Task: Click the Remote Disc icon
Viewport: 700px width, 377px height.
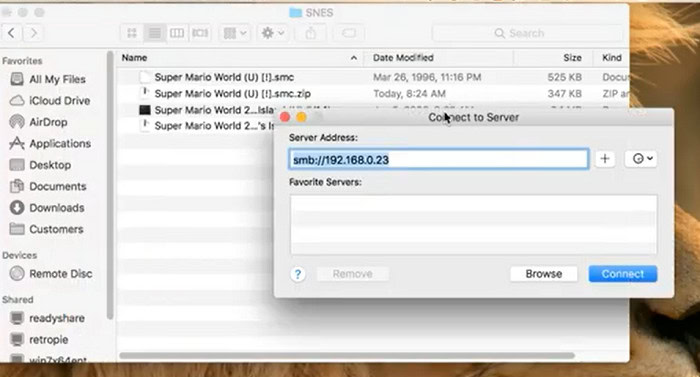Action: 17,273
